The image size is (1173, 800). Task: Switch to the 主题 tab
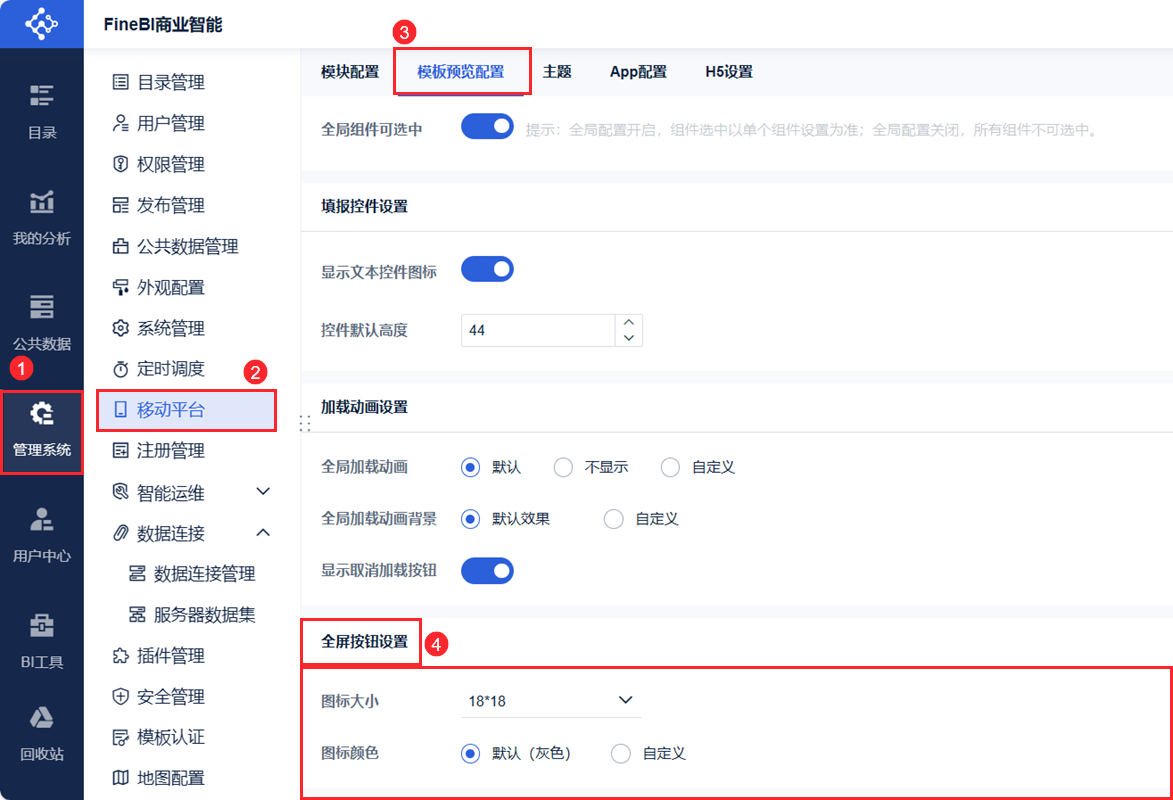point(557,71)
